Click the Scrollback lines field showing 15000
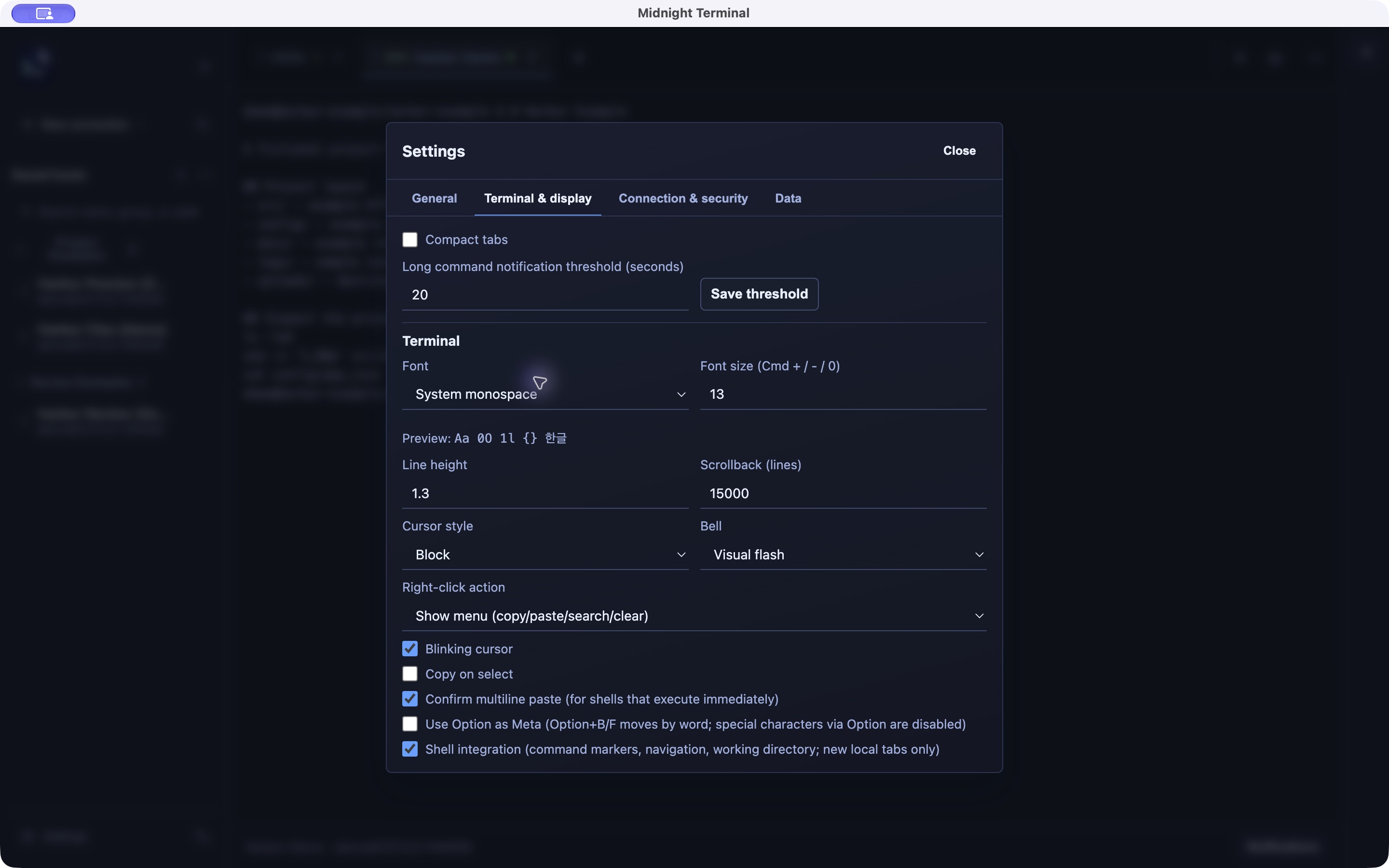 pyautogui.click(x=843, y=493)
